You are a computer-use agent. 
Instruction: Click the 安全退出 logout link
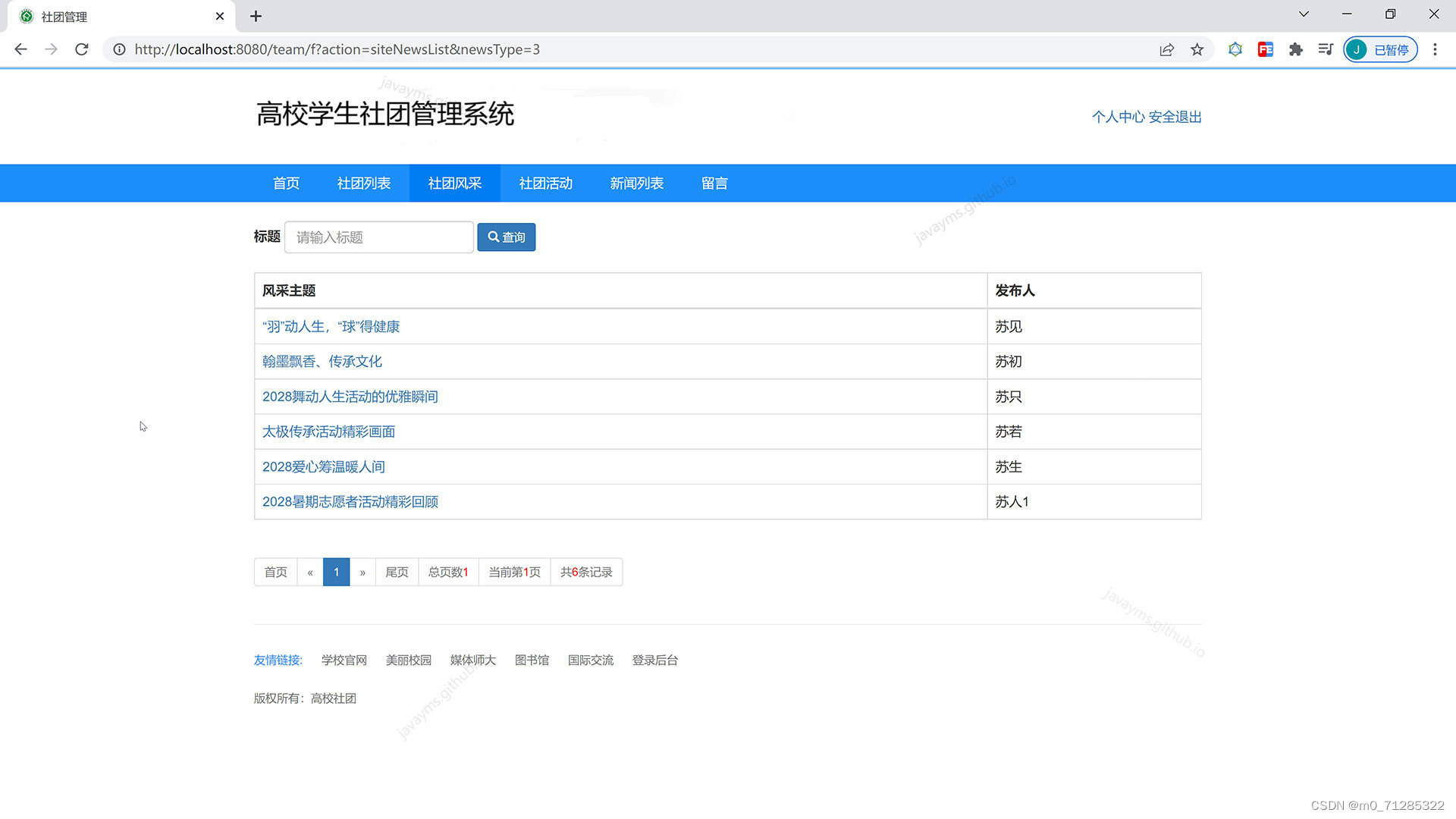click(x=1175, y=117)
